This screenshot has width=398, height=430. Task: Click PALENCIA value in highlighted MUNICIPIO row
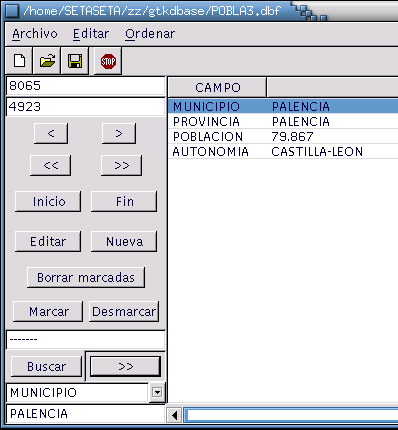point(301,107)
